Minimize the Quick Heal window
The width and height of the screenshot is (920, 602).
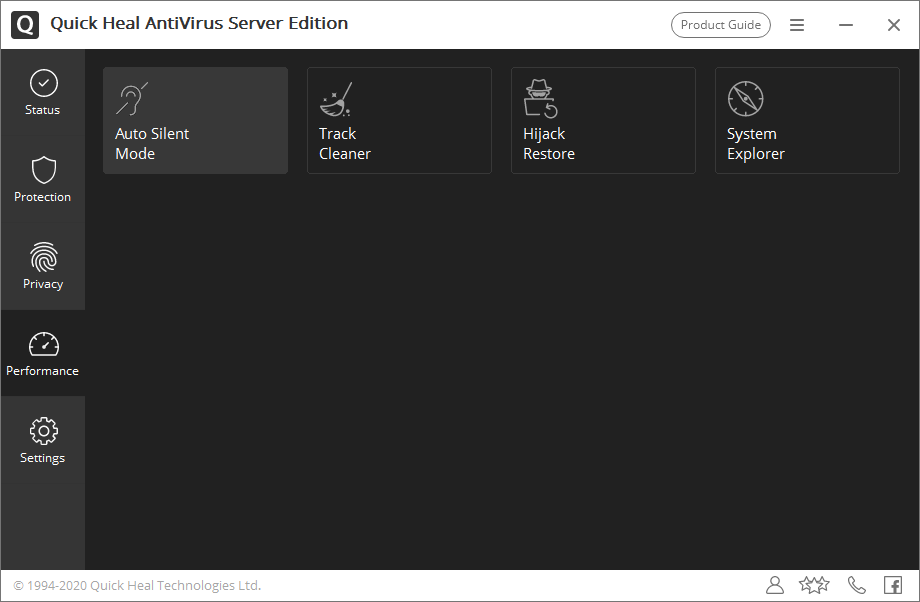click(845, 25)
